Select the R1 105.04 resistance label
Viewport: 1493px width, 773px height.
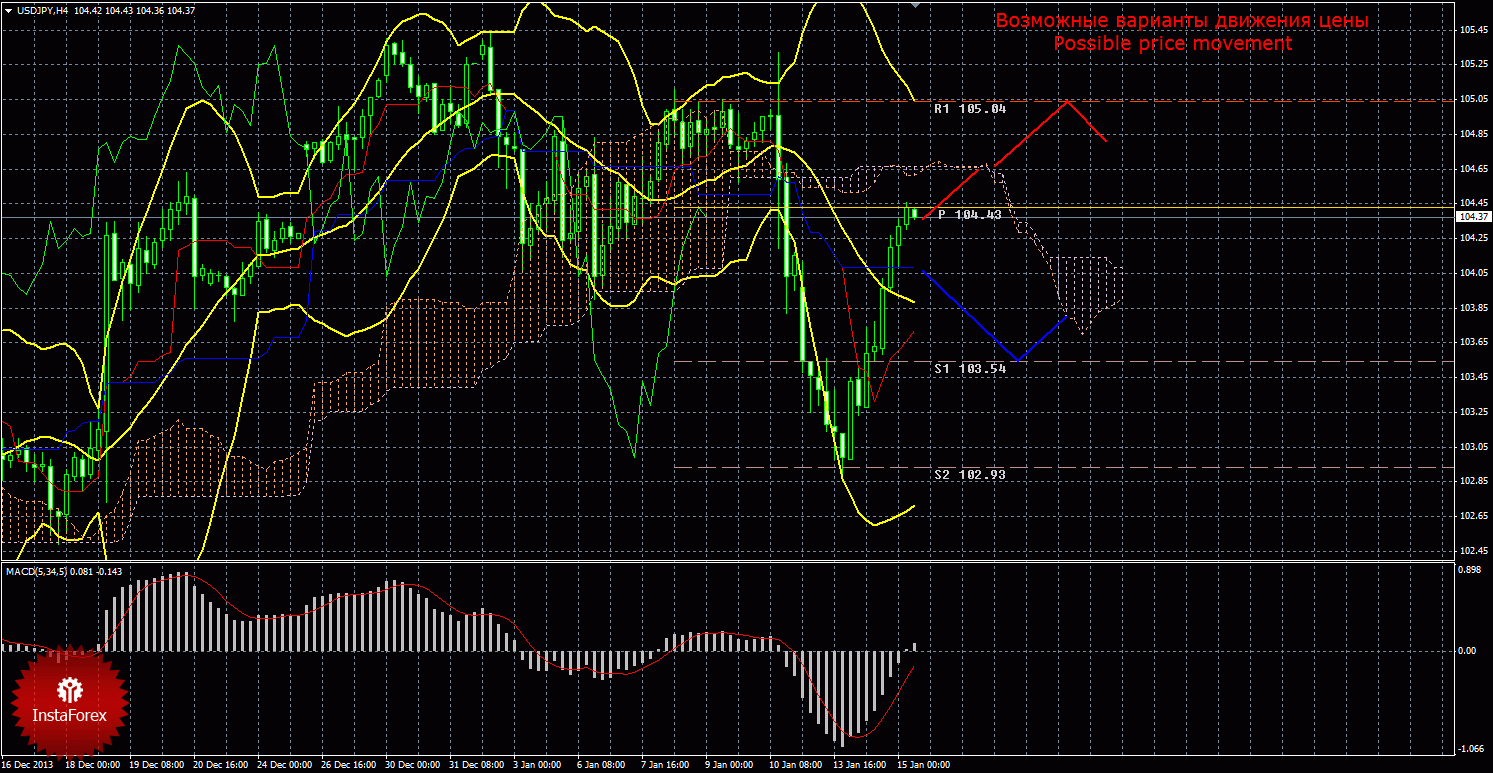point(969,109)
